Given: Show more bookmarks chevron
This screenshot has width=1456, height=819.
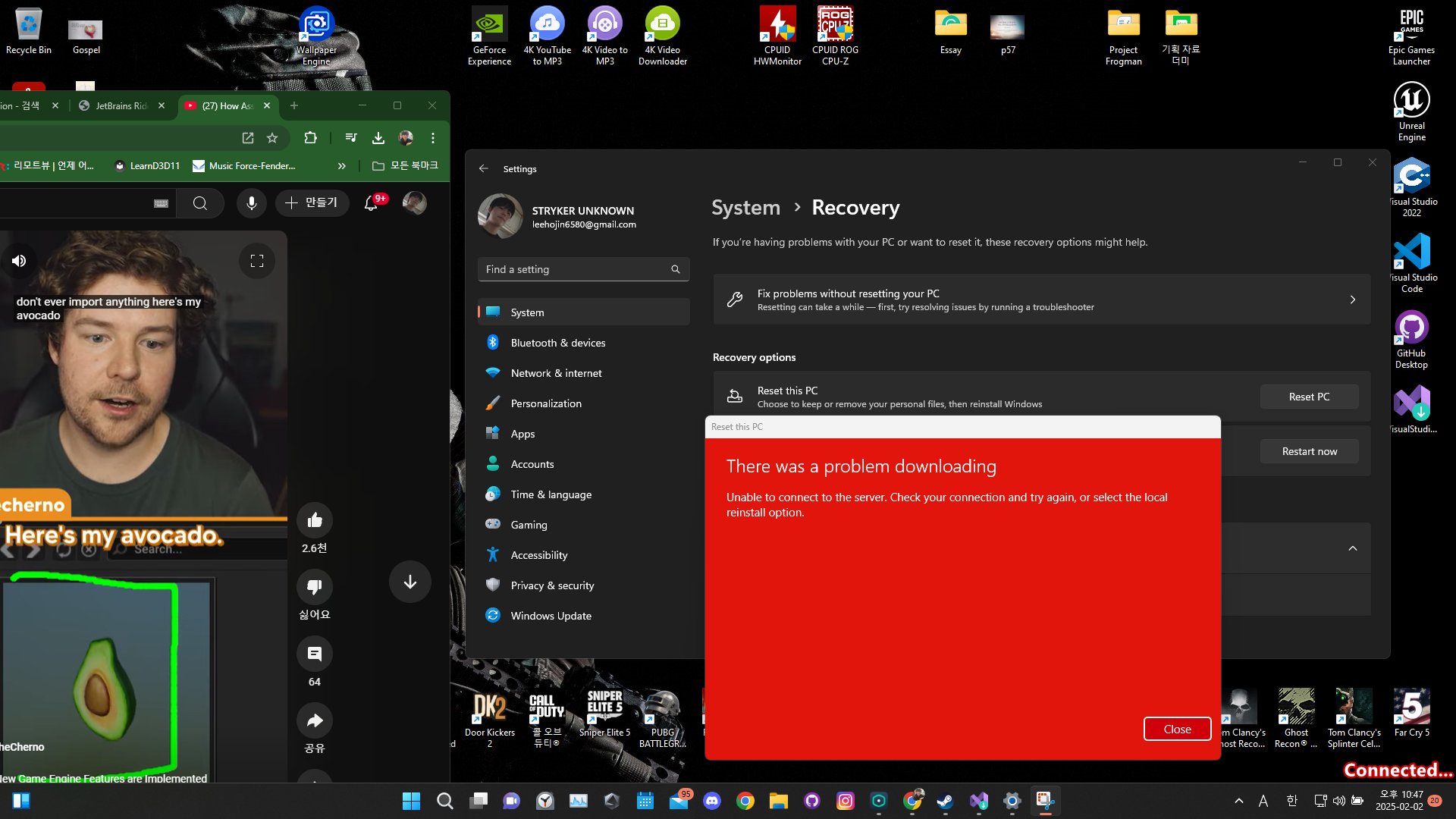Looking at the screenshot, I should [342, 166].
